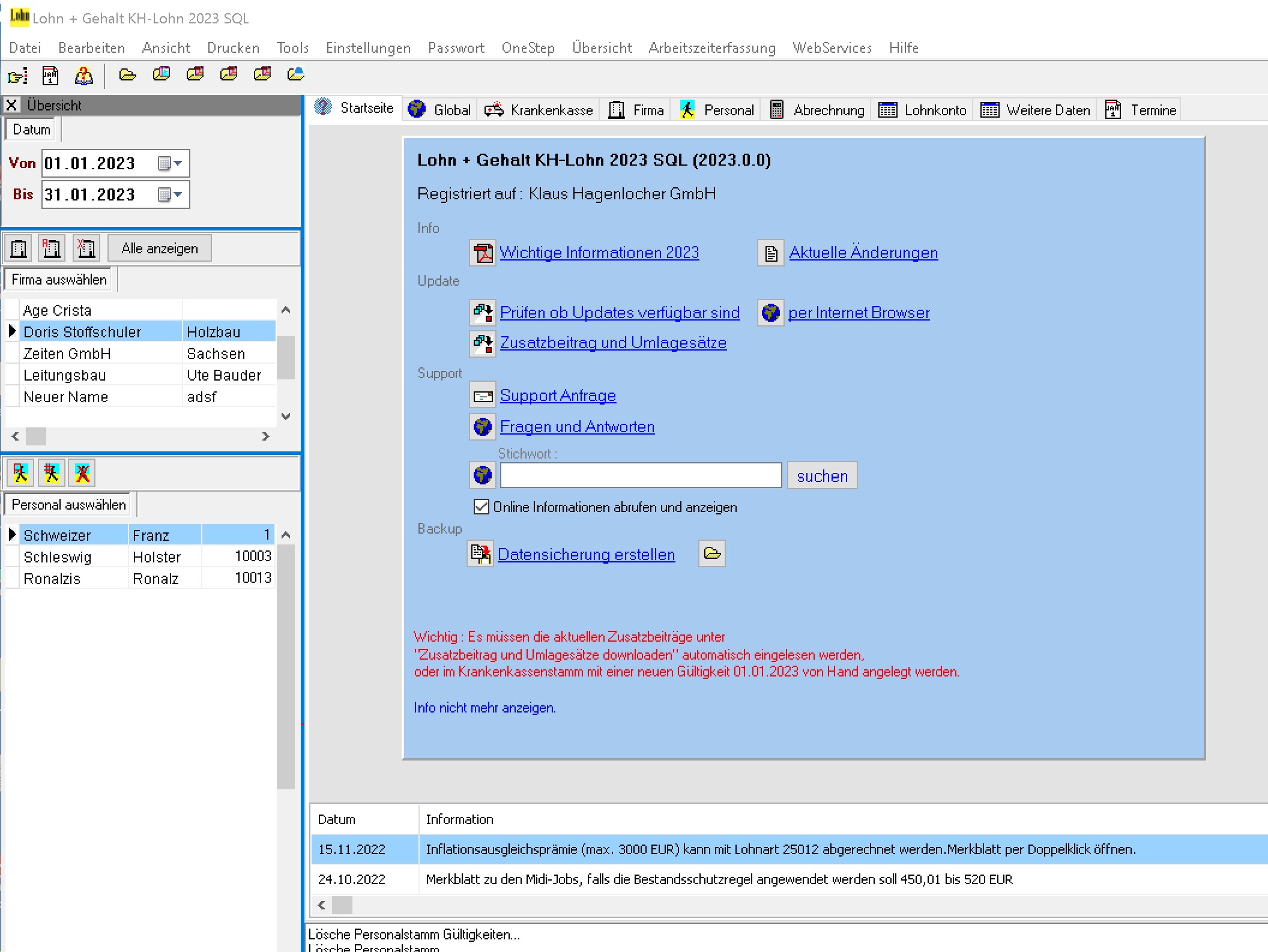Screen dimensions: 1268x952
Task: Click the new company building icon with red mark
Action: point(52,248)
